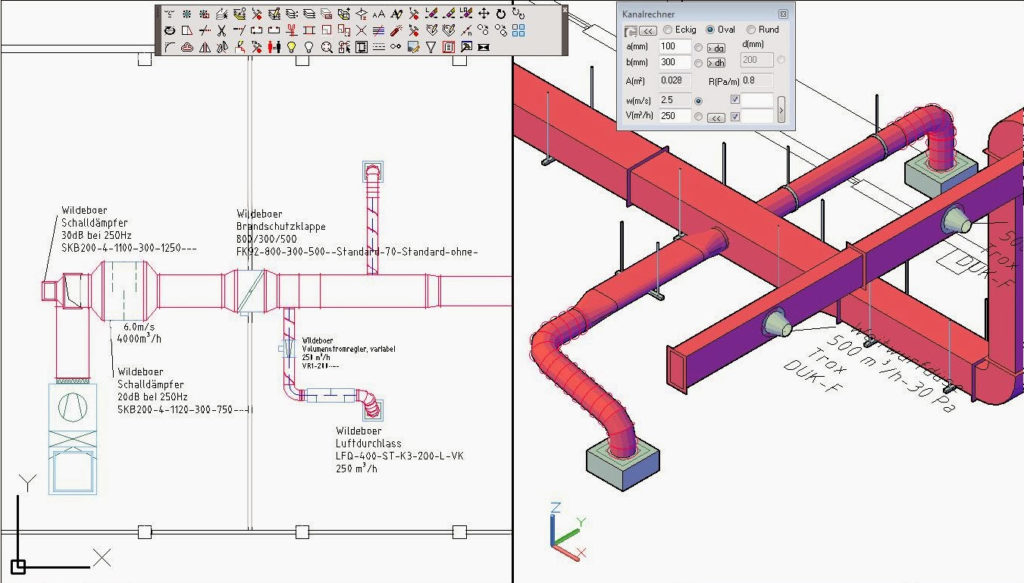1024x583 pixels.
Task: Select the move tool with four arrows
Action: [483, 14]
